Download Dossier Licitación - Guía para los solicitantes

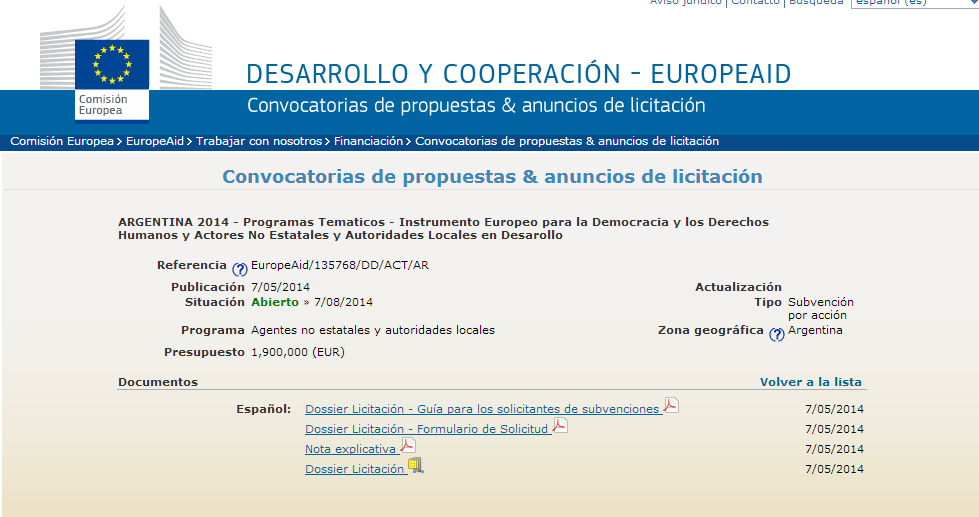482,409
